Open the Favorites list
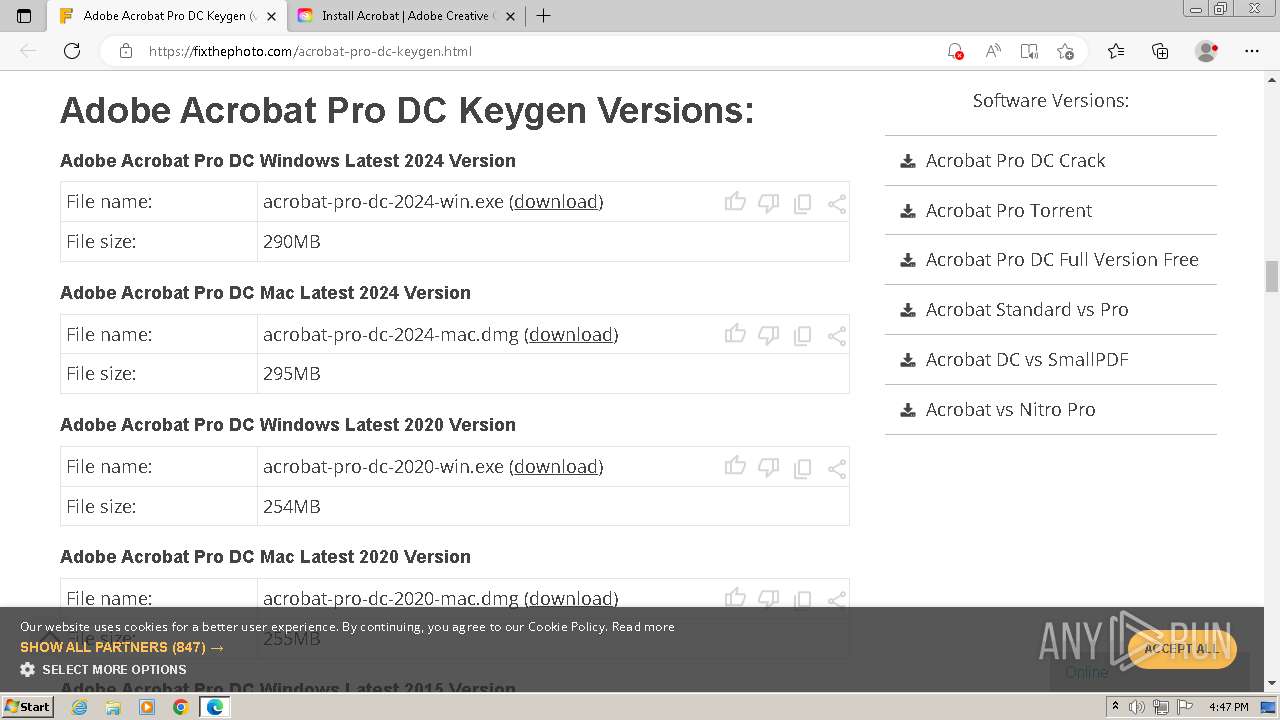The width and height of the screenshot is (1280, 720). click(1116, 51)
